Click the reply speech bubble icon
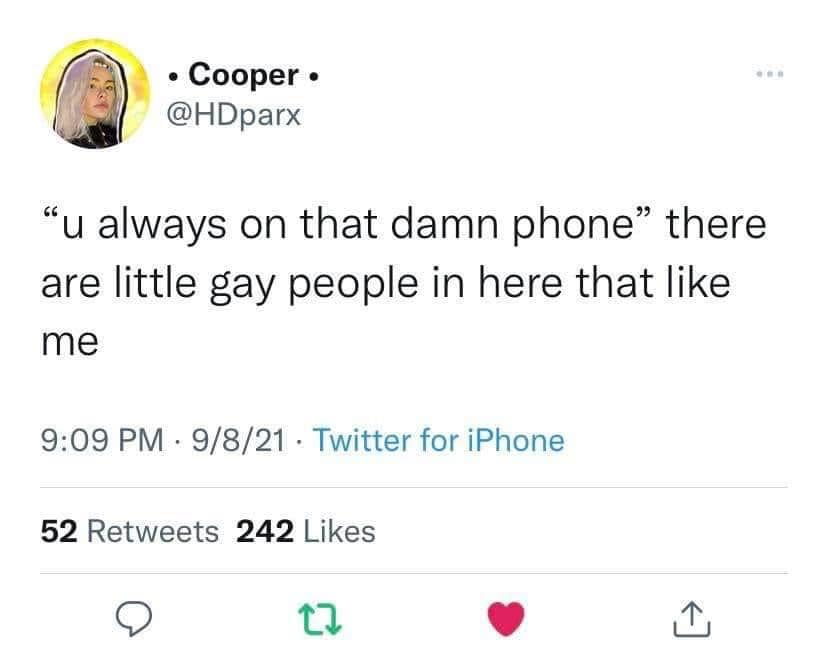This screenshot has height=655, width=828. [134, 619]
